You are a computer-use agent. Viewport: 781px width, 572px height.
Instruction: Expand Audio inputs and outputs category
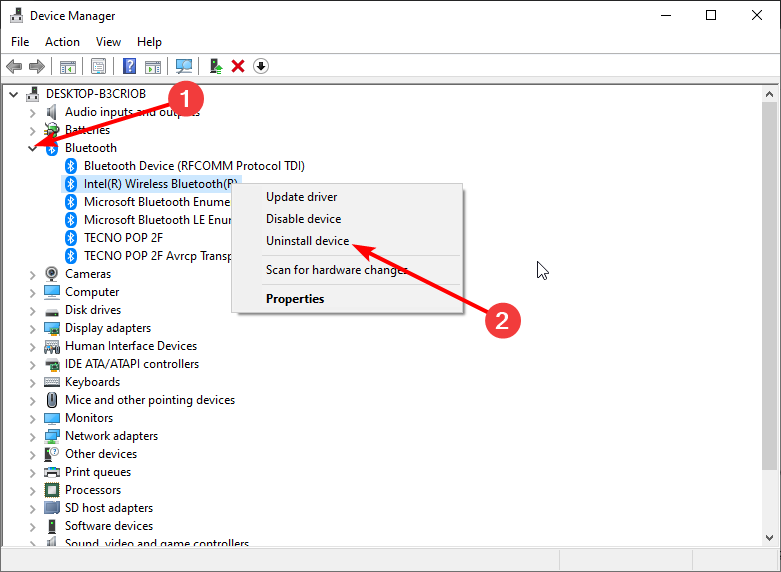33,113
